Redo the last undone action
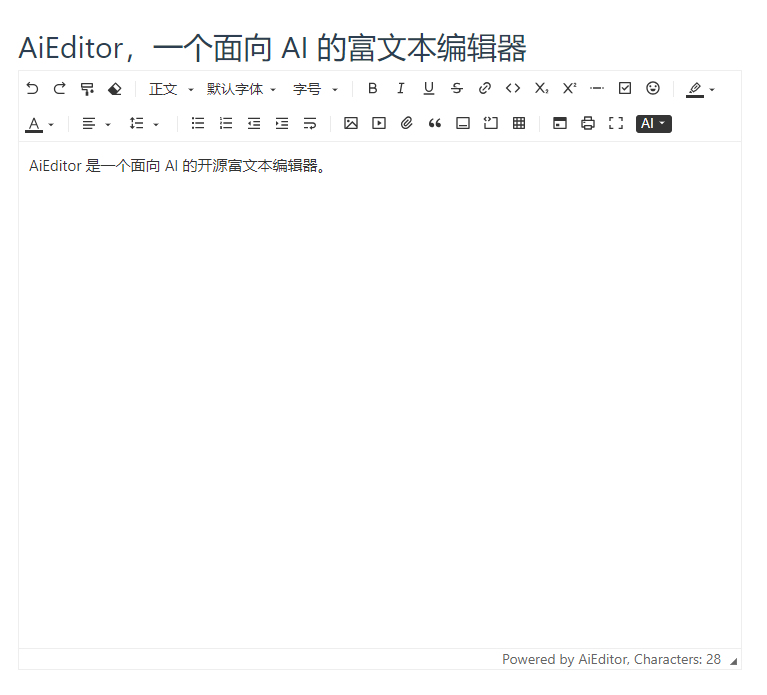 tap(60, 89)
